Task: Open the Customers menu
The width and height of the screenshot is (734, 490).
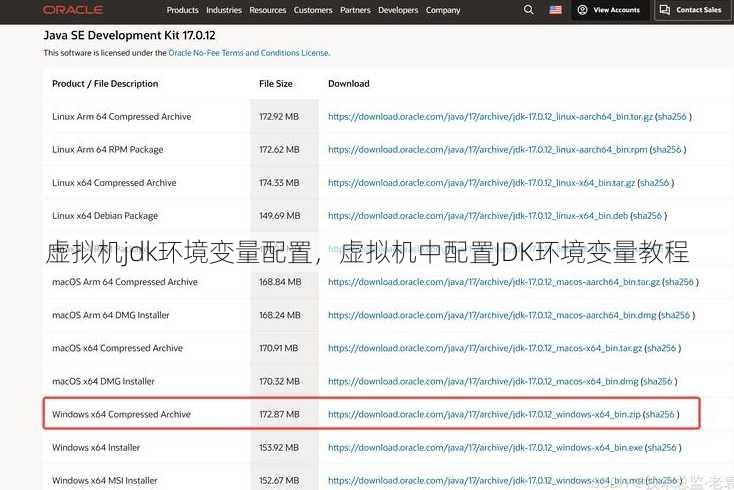Action: pyautogui.click(x=313, y=10)
